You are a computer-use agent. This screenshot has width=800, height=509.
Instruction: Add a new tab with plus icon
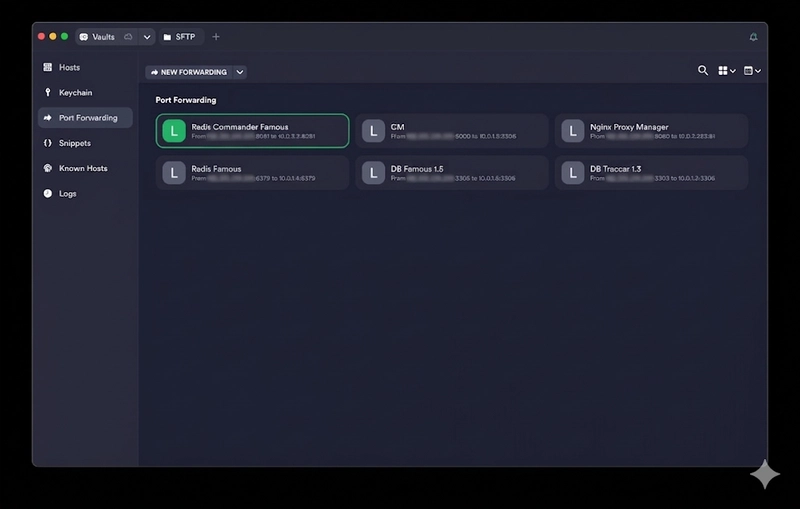[x=216, y=37]
